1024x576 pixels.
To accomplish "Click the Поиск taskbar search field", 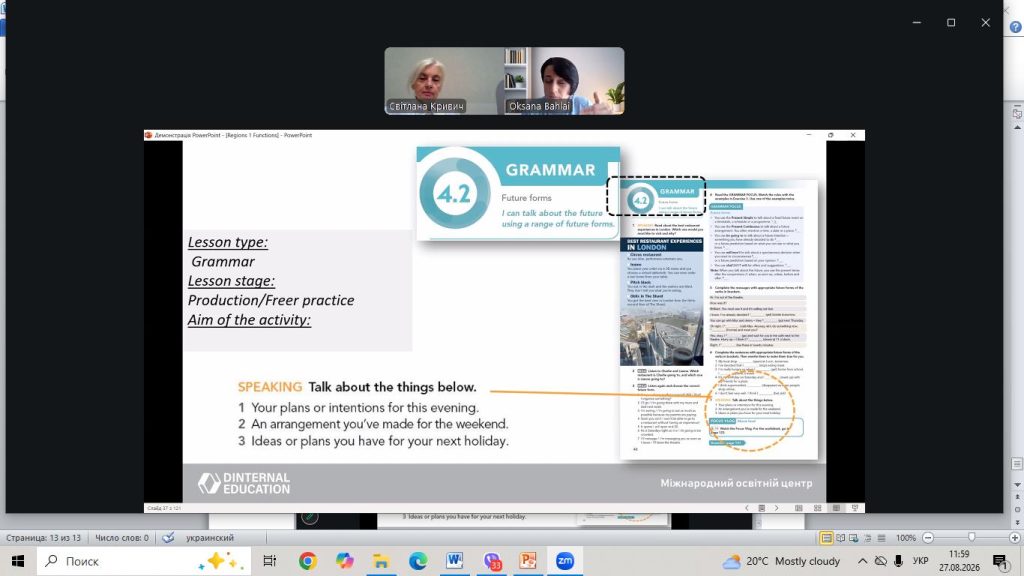I will pos(144,561).
